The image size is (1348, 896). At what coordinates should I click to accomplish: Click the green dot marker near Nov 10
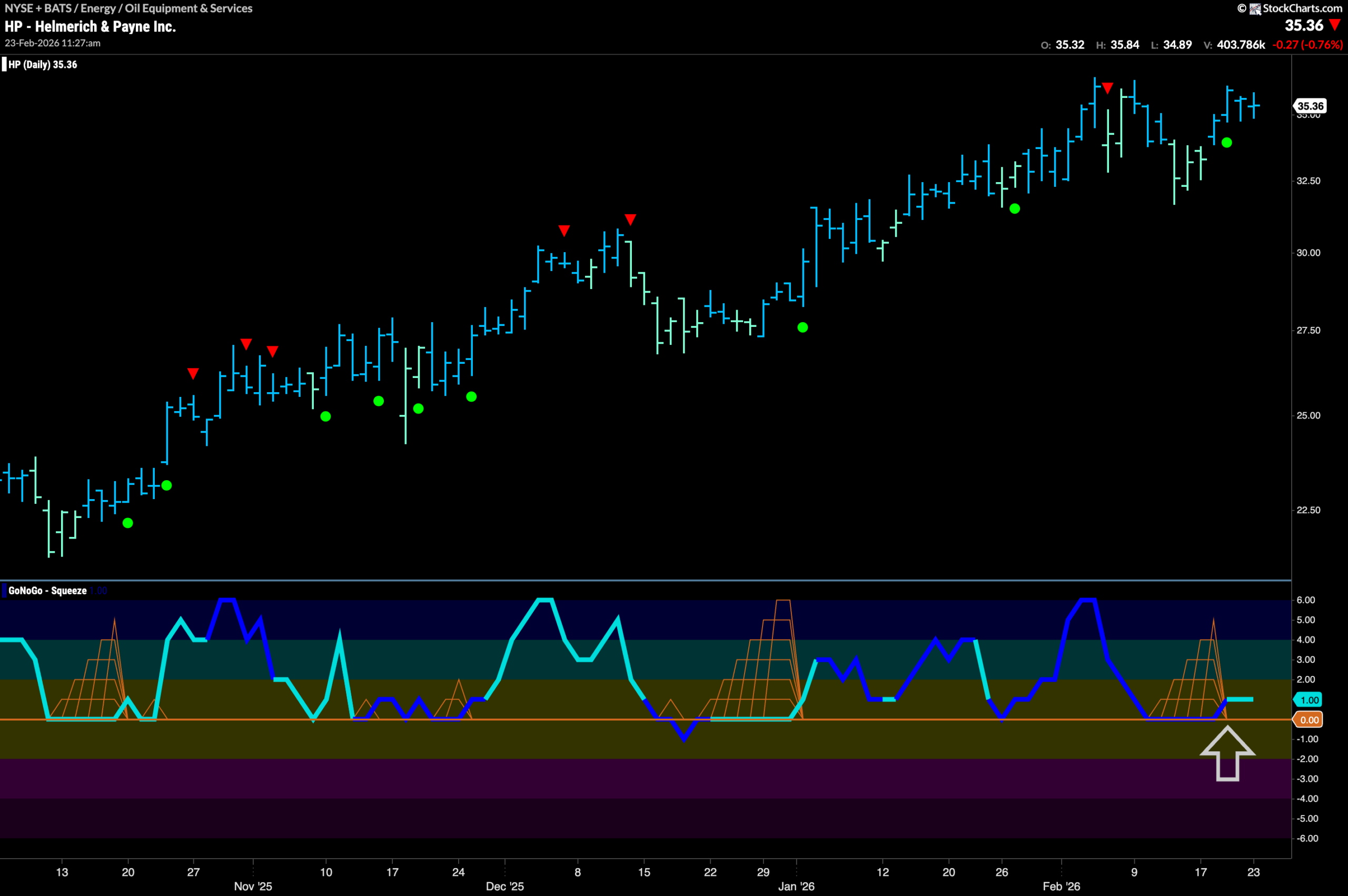(x=326, y=416)
